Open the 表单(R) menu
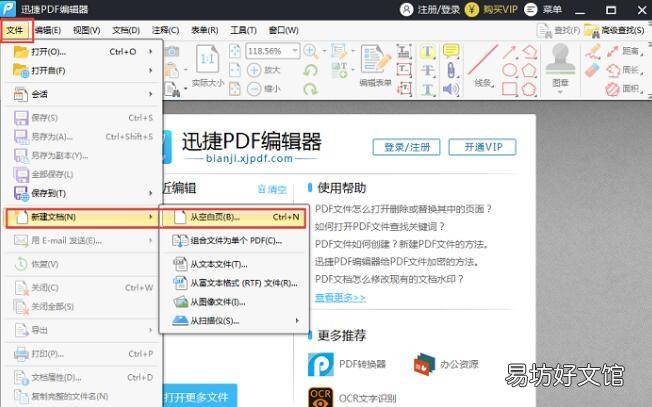 click(205, 30)
